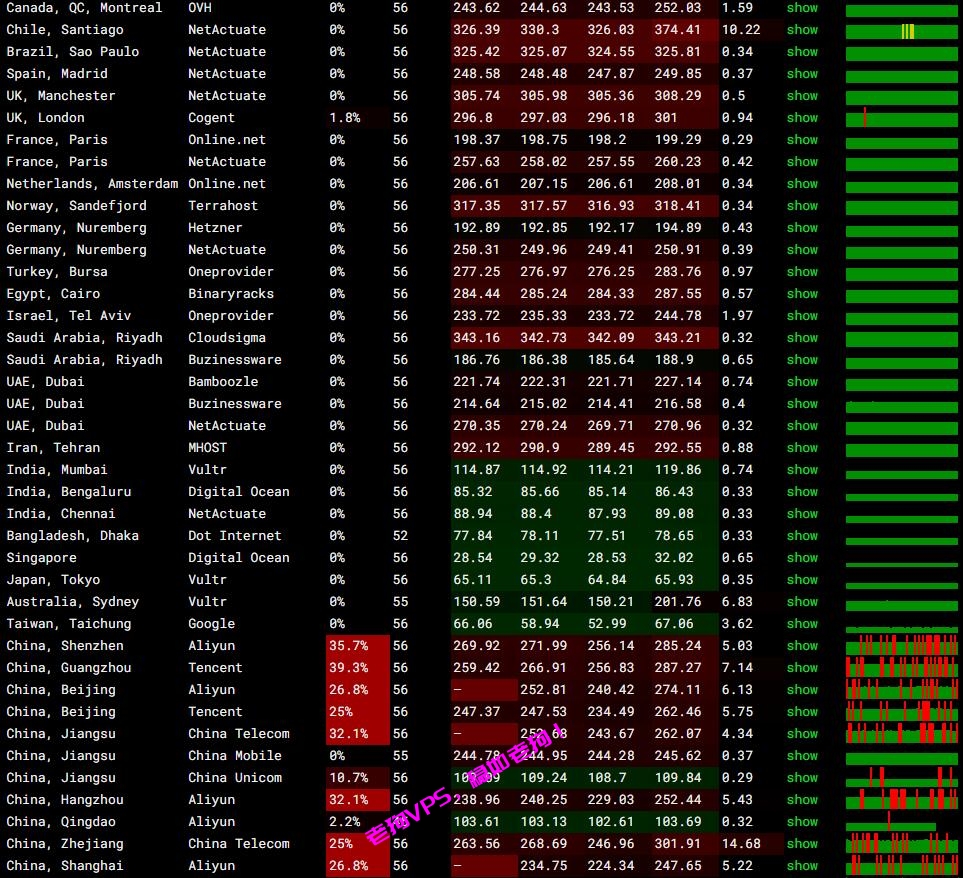Viewport: 963px width, 878px height.
Task: Open show for Iran, Tehran MHOST
Action: click(802, 448)
